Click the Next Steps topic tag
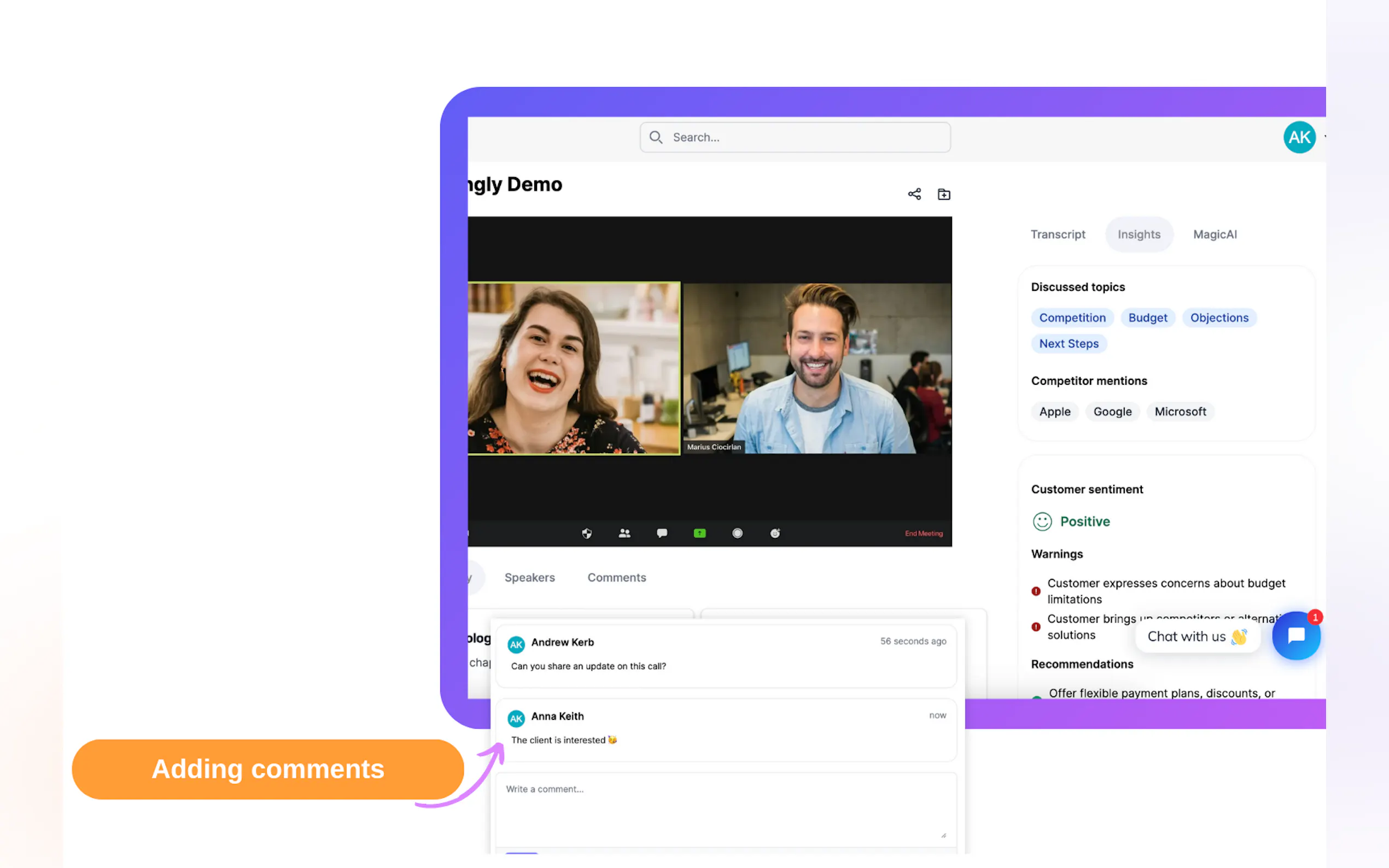 (x=1069, y=343)
